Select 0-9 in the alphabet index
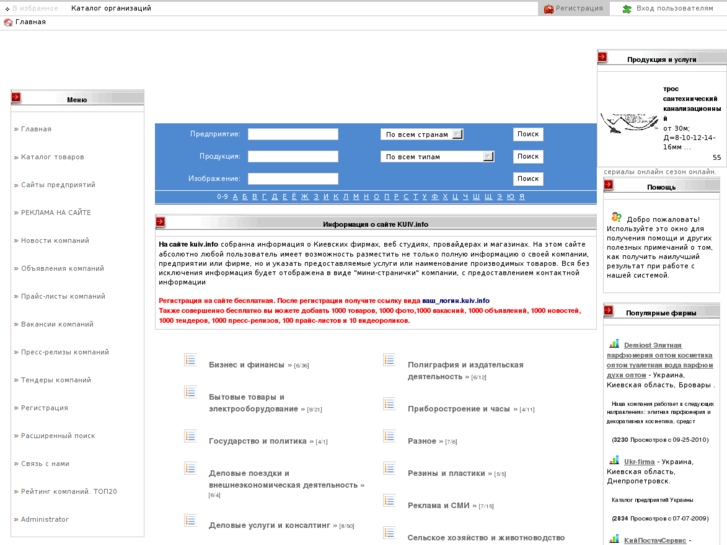 [222, 197]
